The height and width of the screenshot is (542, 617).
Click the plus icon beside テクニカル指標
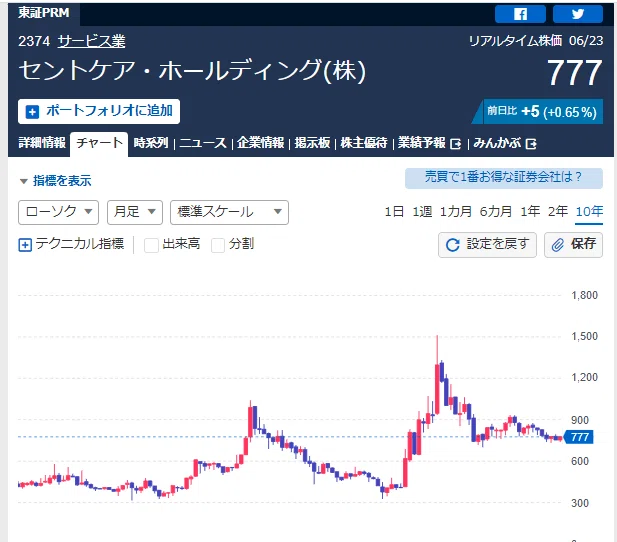(25, 245)
